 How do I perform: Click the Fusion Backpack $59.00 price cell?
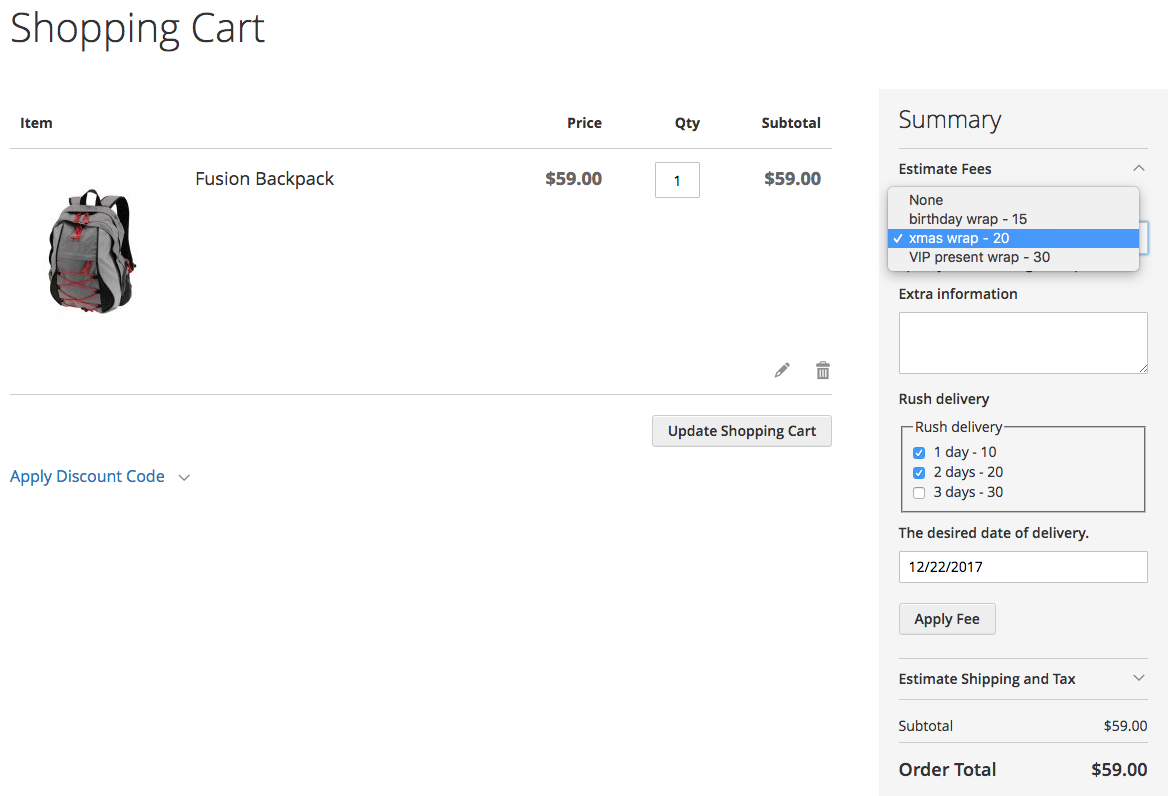(573, 179)
